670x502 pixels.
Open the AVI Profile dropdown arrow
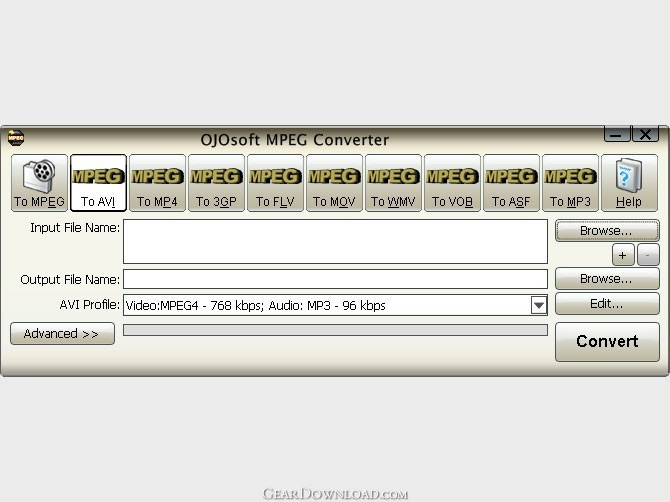(539, 305)
